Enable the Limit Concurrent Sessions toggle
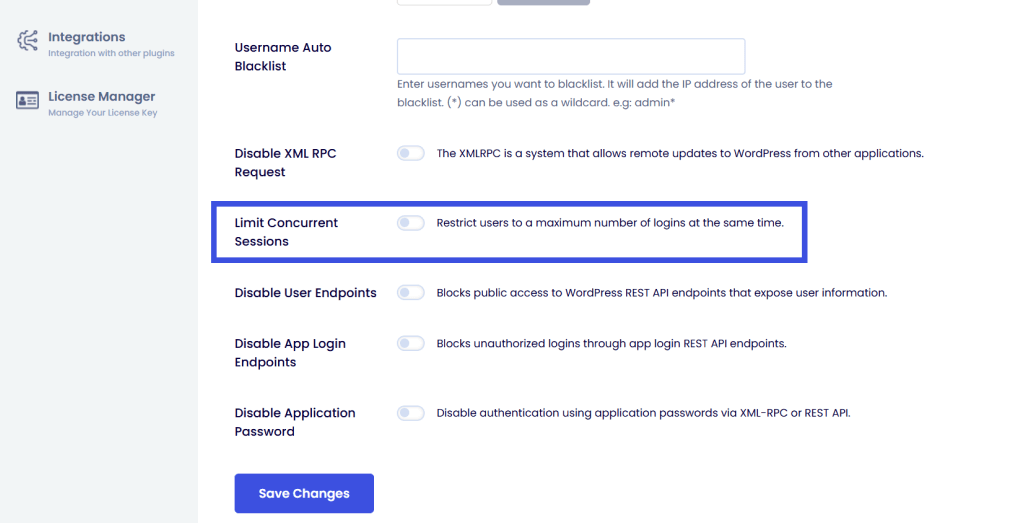Image resolution: width=1024 pixels, height=523 pixels. pos(411,223)
